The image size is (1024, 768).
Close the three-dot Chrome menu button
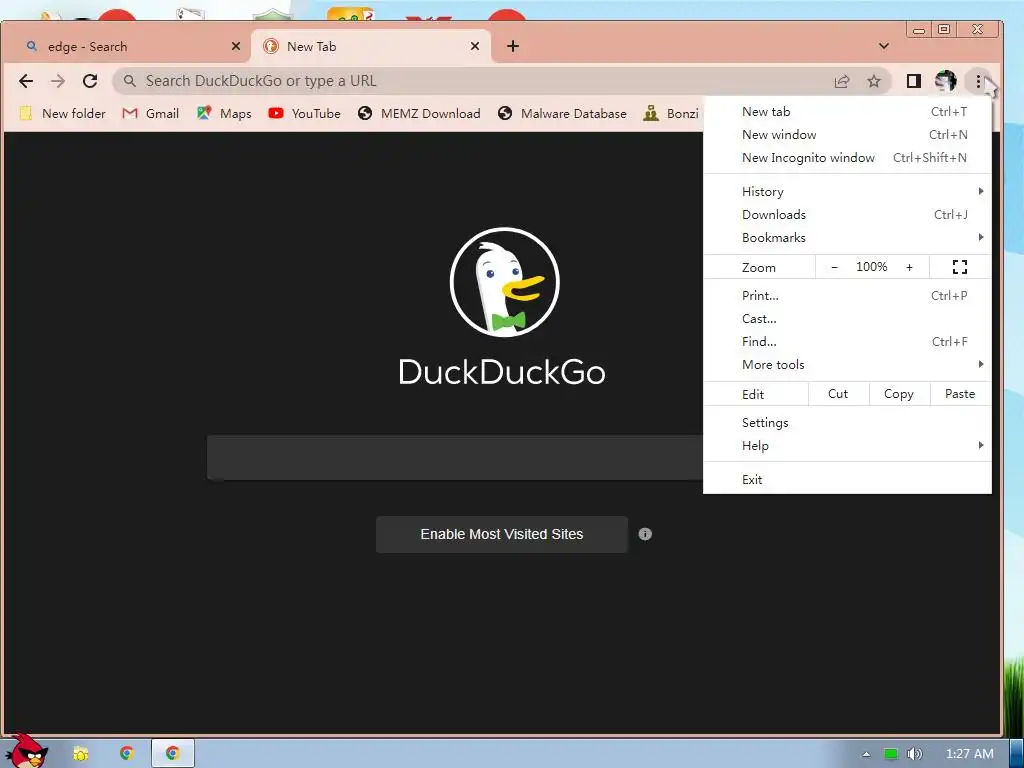pyautogui.click(x=978, y=81)
